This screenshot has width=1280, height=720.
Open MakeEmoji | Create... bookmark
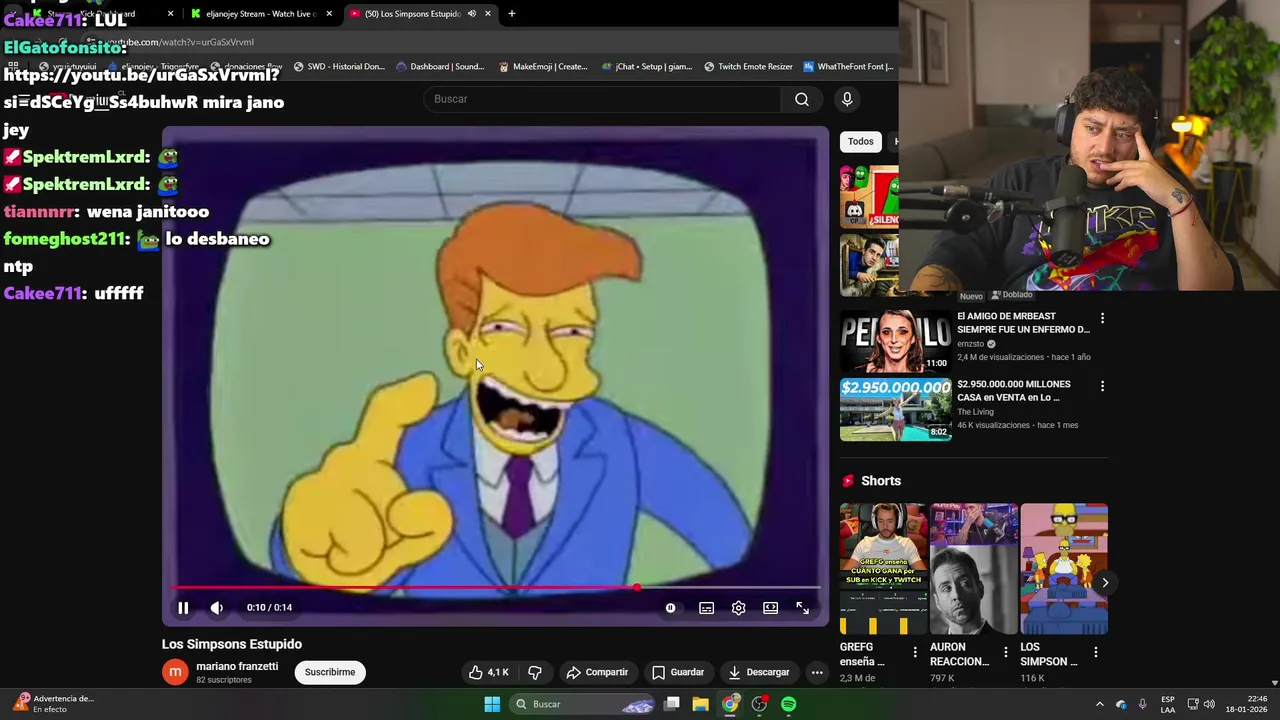click(x=544, y=67)
